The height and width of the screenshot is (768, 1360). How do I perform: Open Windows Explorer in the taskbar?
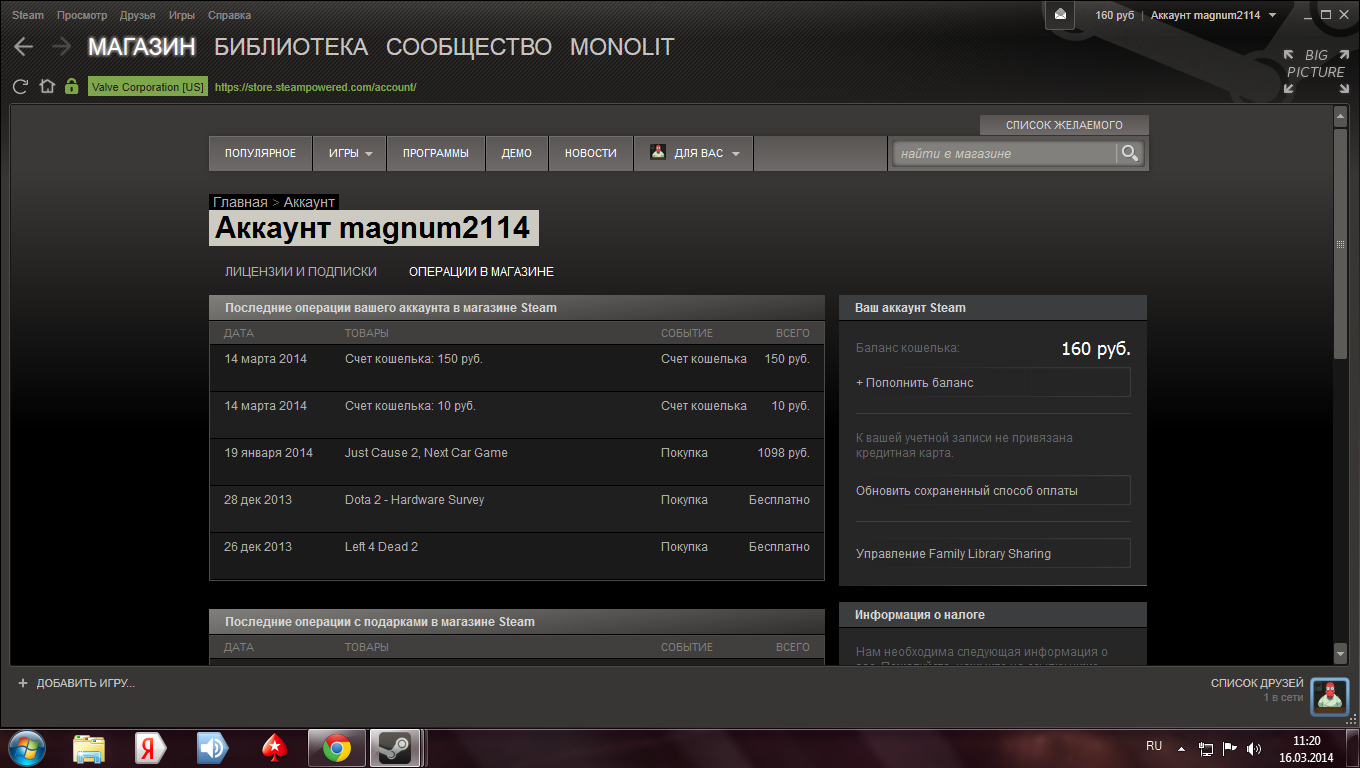pyautogui.click(x=89, y=748)
